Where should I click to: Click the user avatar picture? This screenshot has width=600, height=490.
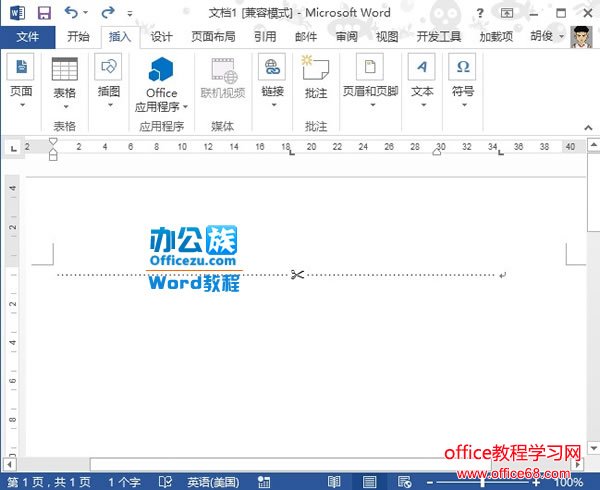pos(582,37)
